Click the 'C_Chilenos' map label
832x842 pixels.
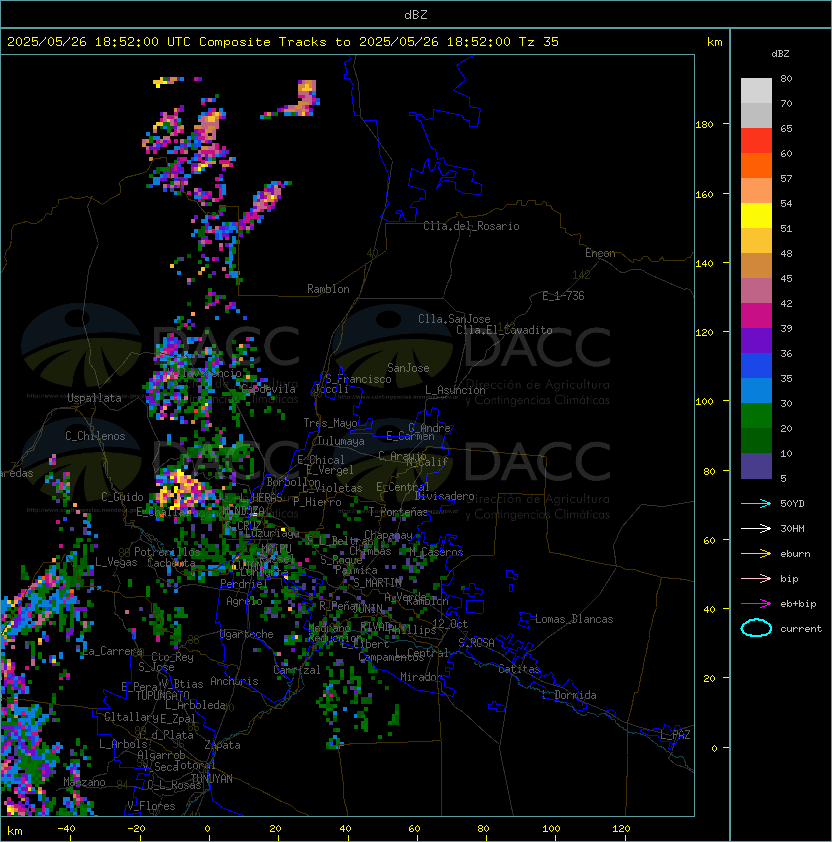(95, 436)
